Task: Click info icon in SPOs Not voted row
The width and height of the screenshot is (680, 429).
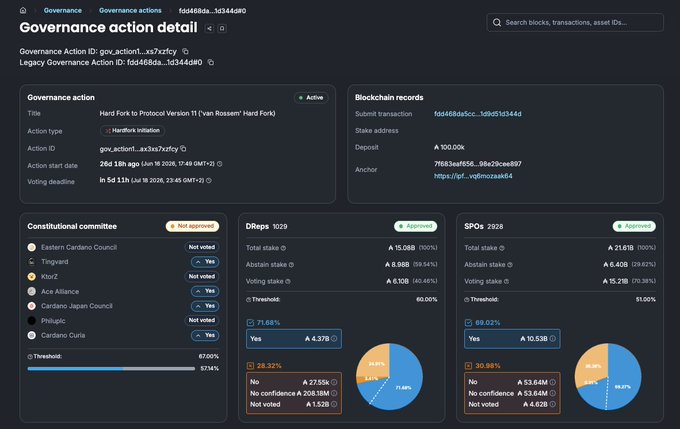Action: pyautogui.click(x=552, y=404)
